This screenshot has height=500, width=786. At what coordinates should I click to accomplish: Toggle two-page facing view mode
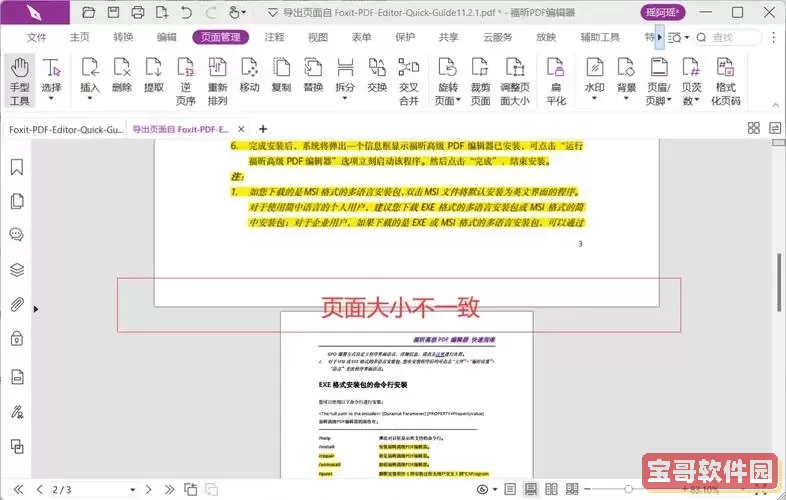click(x=551, y=489)
